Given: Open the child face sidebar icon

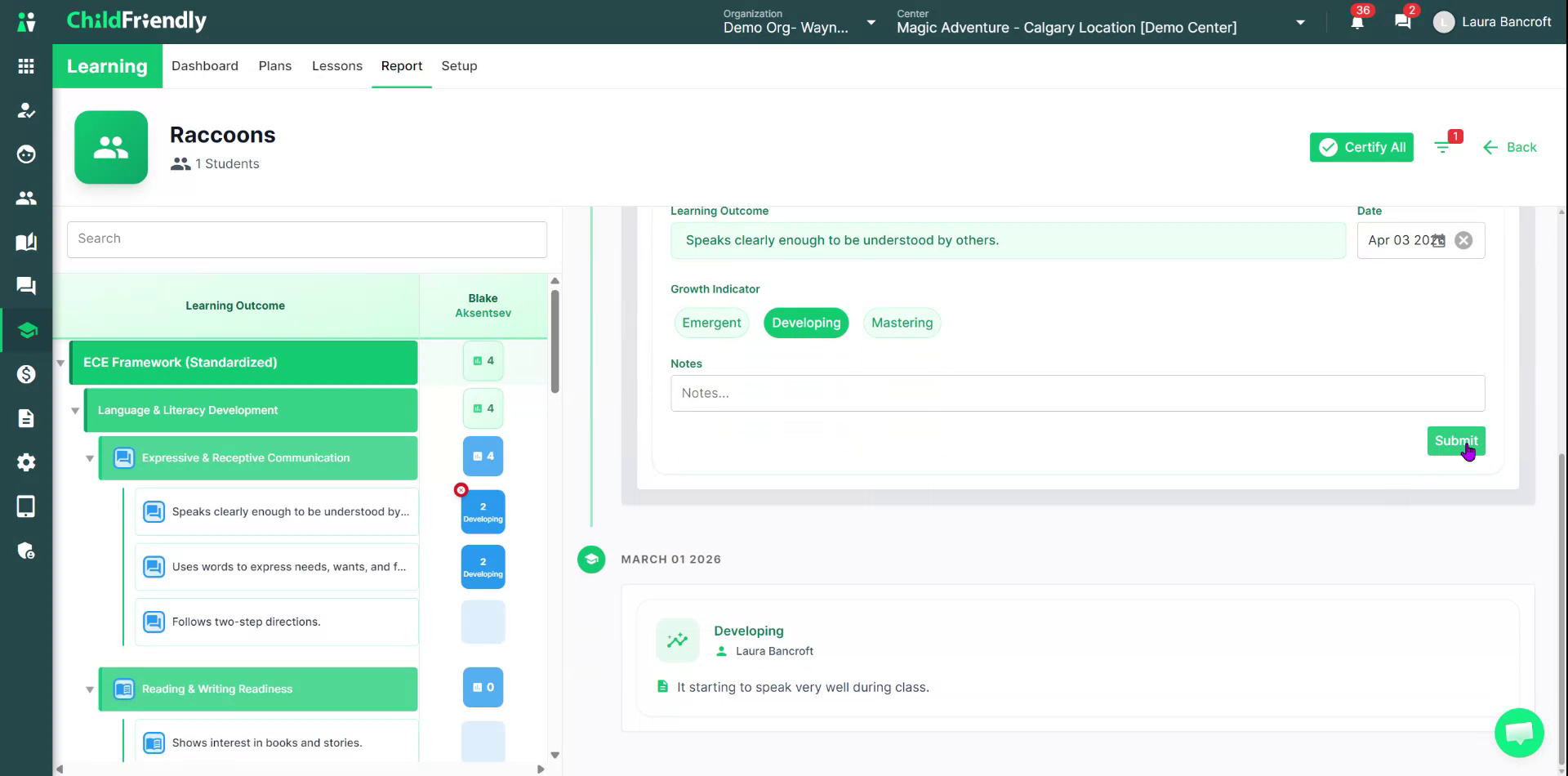Looking at the screenshot, I should pyautogui.click(x=26, y=154).
